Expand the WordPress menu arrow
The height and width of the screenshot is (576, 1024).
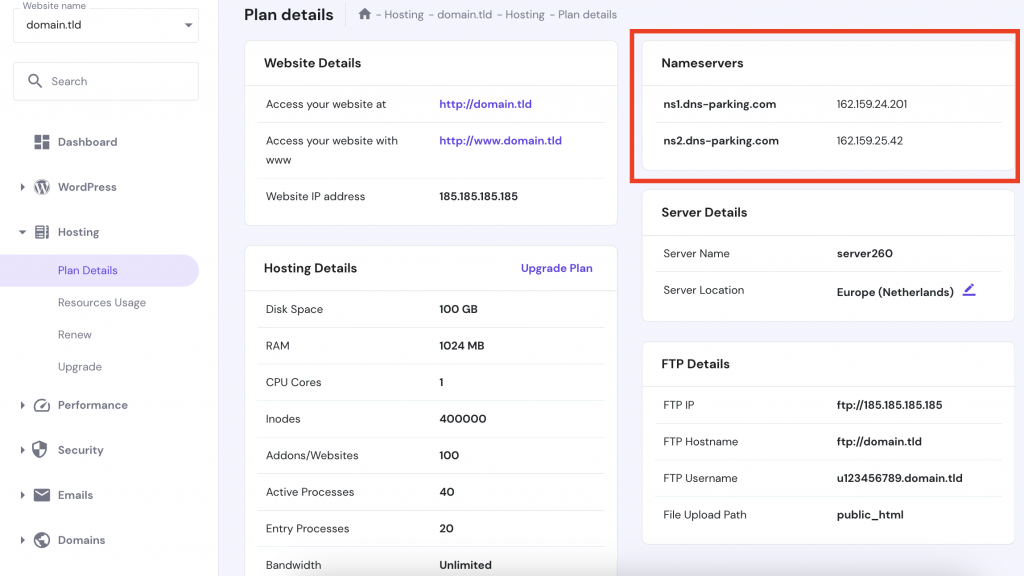tap(23, 187)
